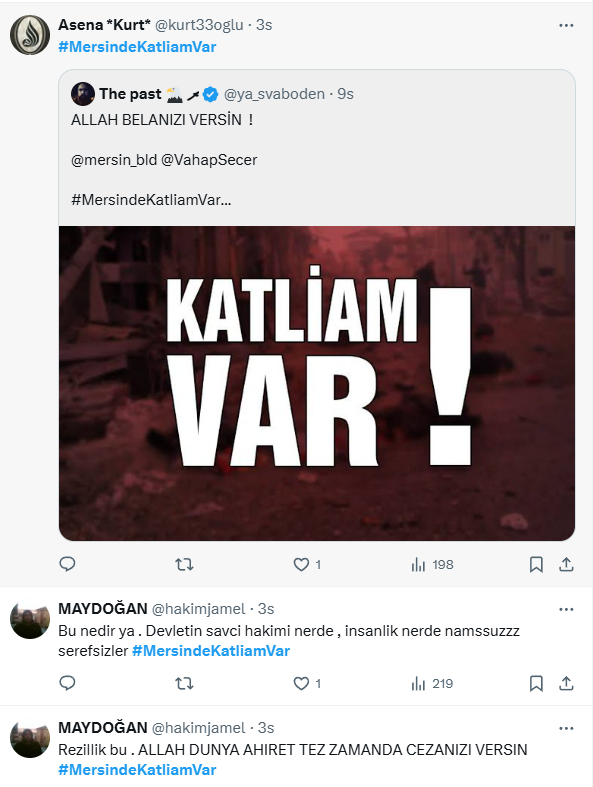Viewport: 593px width, 787px height.
Task: Share Asena Kurt's tweet
Action: click(x=566, y=565)
